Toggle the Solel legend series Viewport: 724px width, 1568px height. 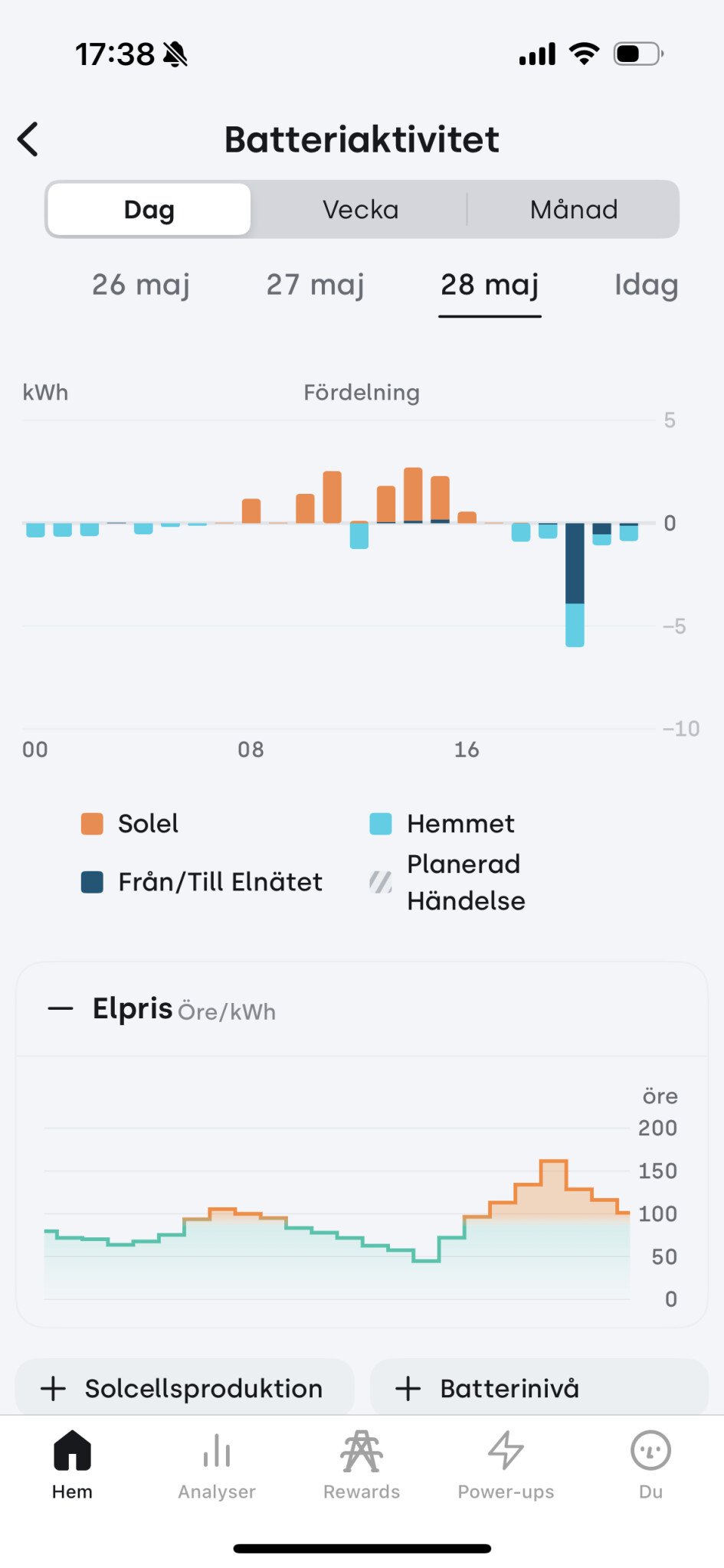pos(93,824)
